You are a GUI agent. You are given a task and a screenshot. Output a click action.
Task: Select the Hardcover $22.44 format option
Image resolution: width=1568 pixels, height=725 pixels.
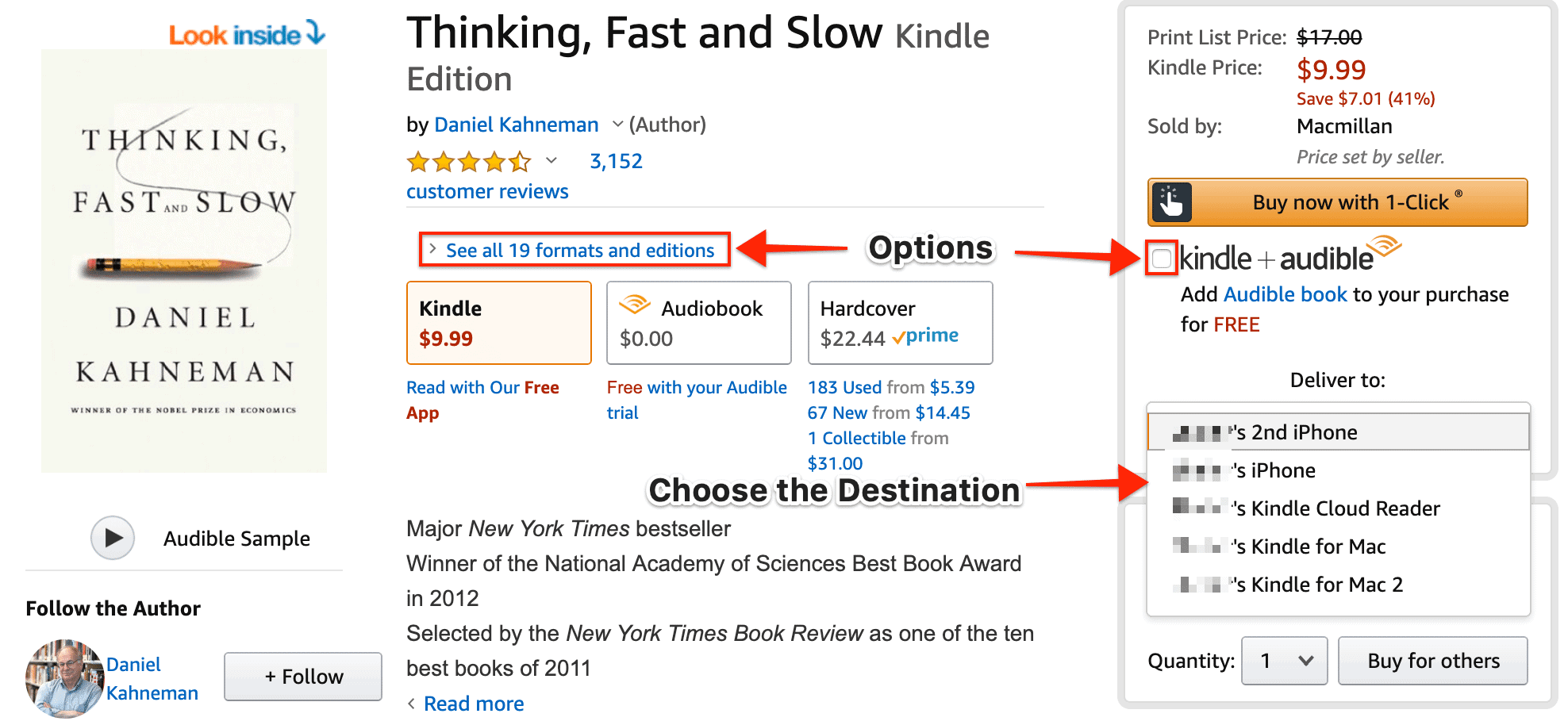[900, 322]
